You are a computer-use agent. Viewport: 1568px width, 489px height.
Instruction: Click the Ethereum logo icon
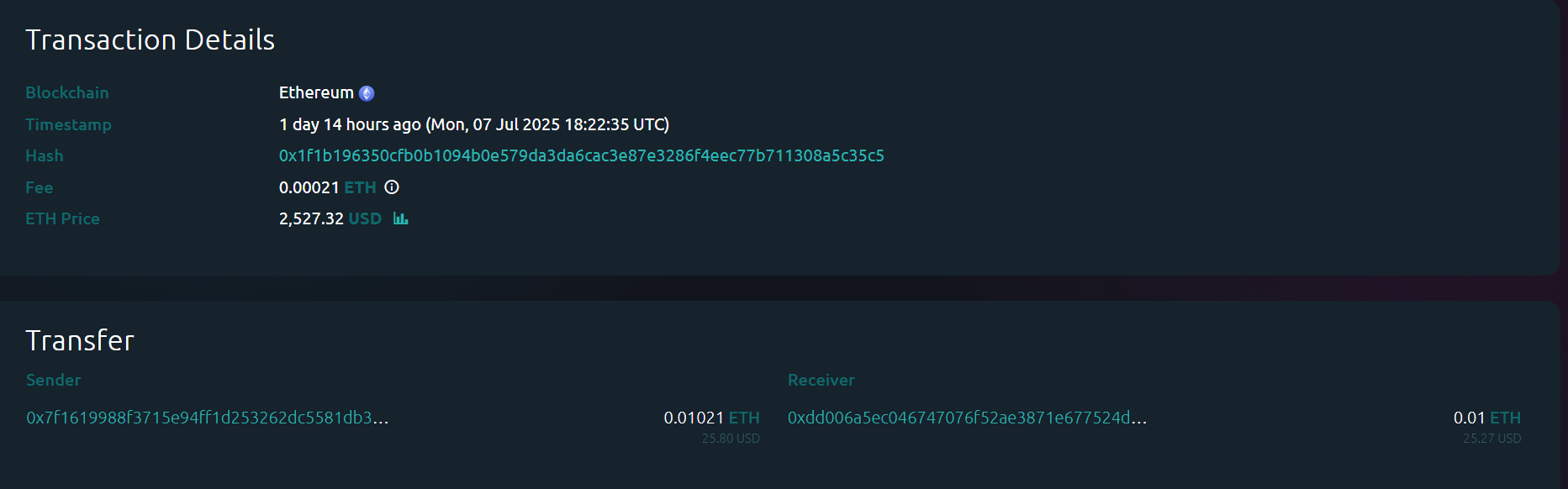367,93
